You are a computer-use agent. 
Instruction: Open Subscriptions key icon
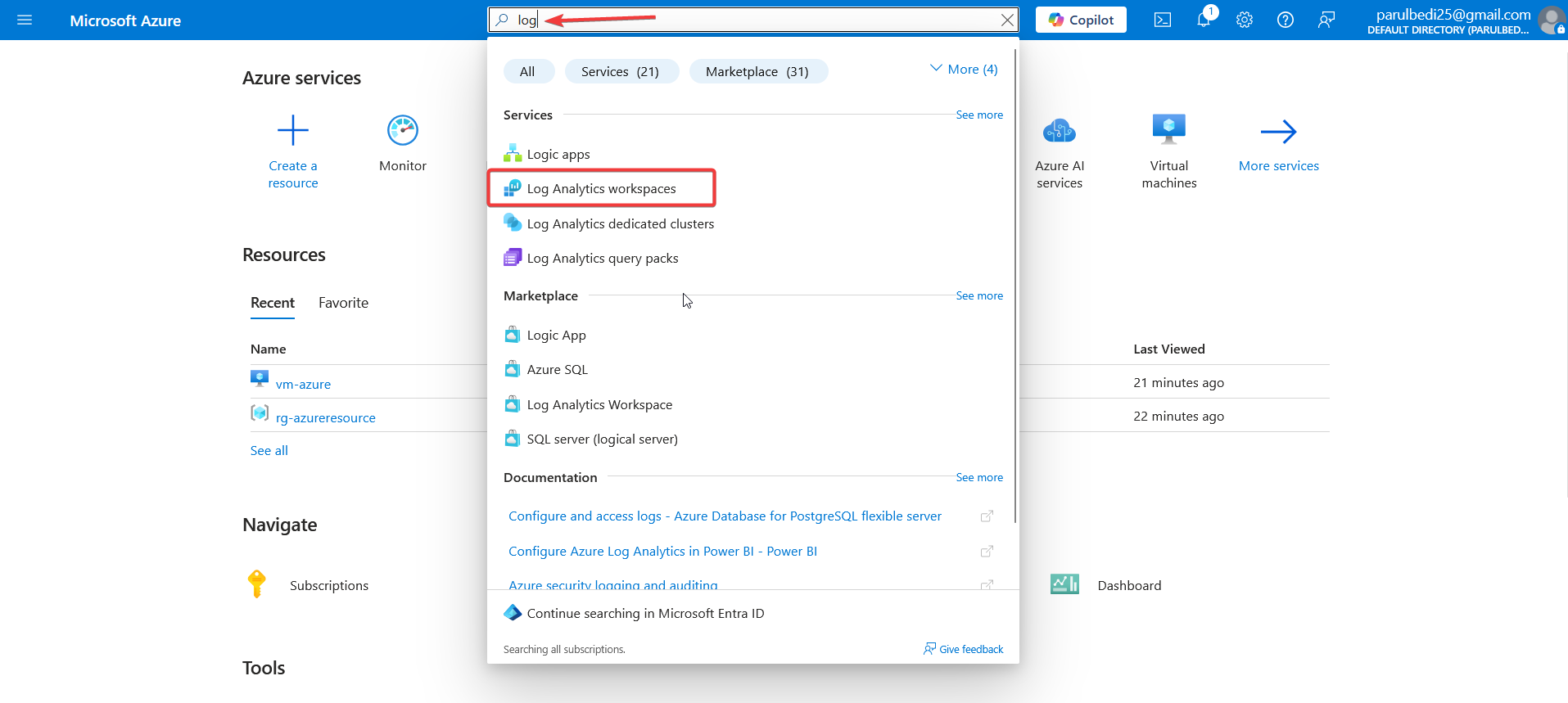[256, 584]
